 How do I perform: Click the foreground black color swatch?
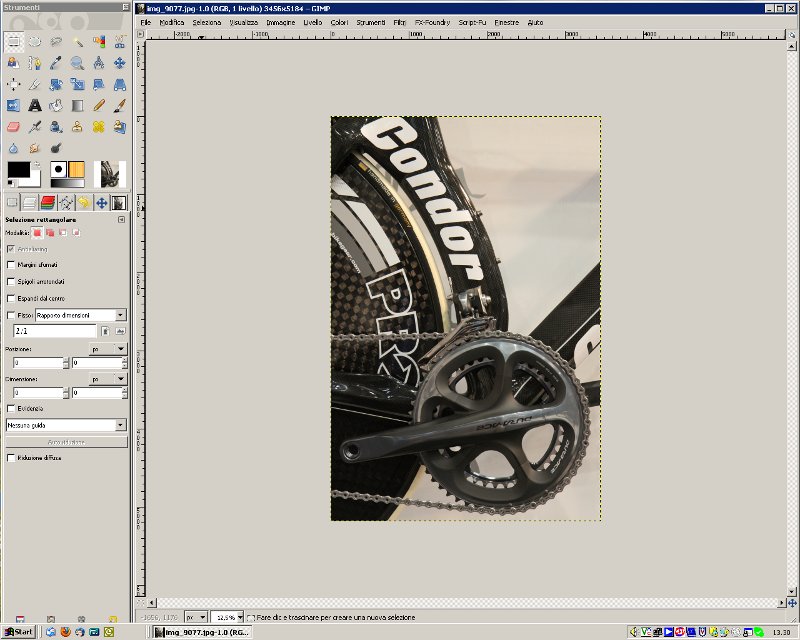click(18, 169)
